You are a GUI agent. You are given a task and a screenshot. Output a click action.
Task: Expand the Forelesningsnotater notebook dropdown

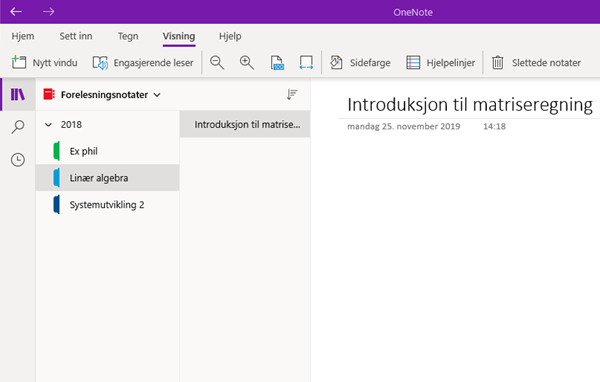click(x=157, y=95)
